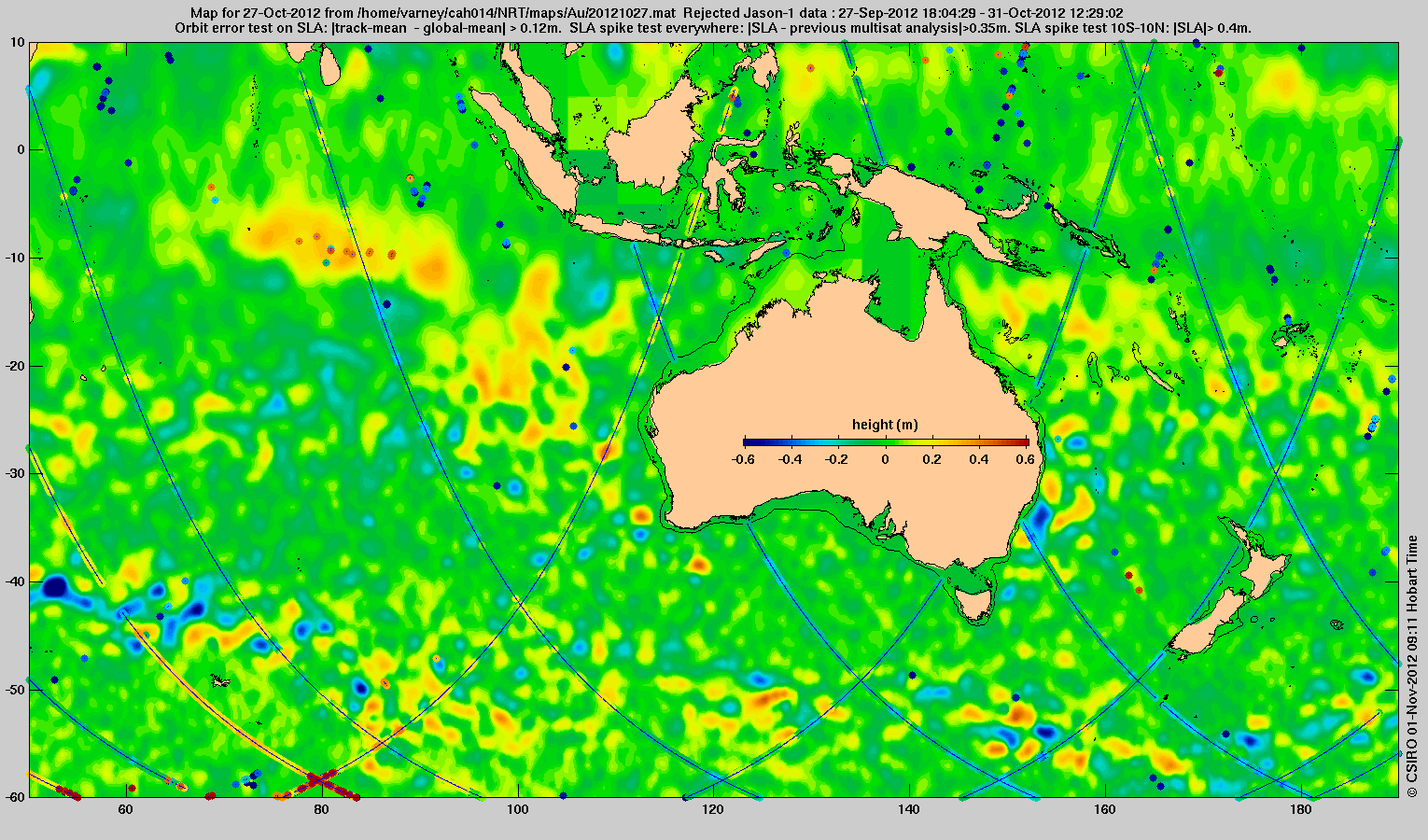
Task: Click the CSIRO copyright timestamp text
Action: coord(1413,666)
